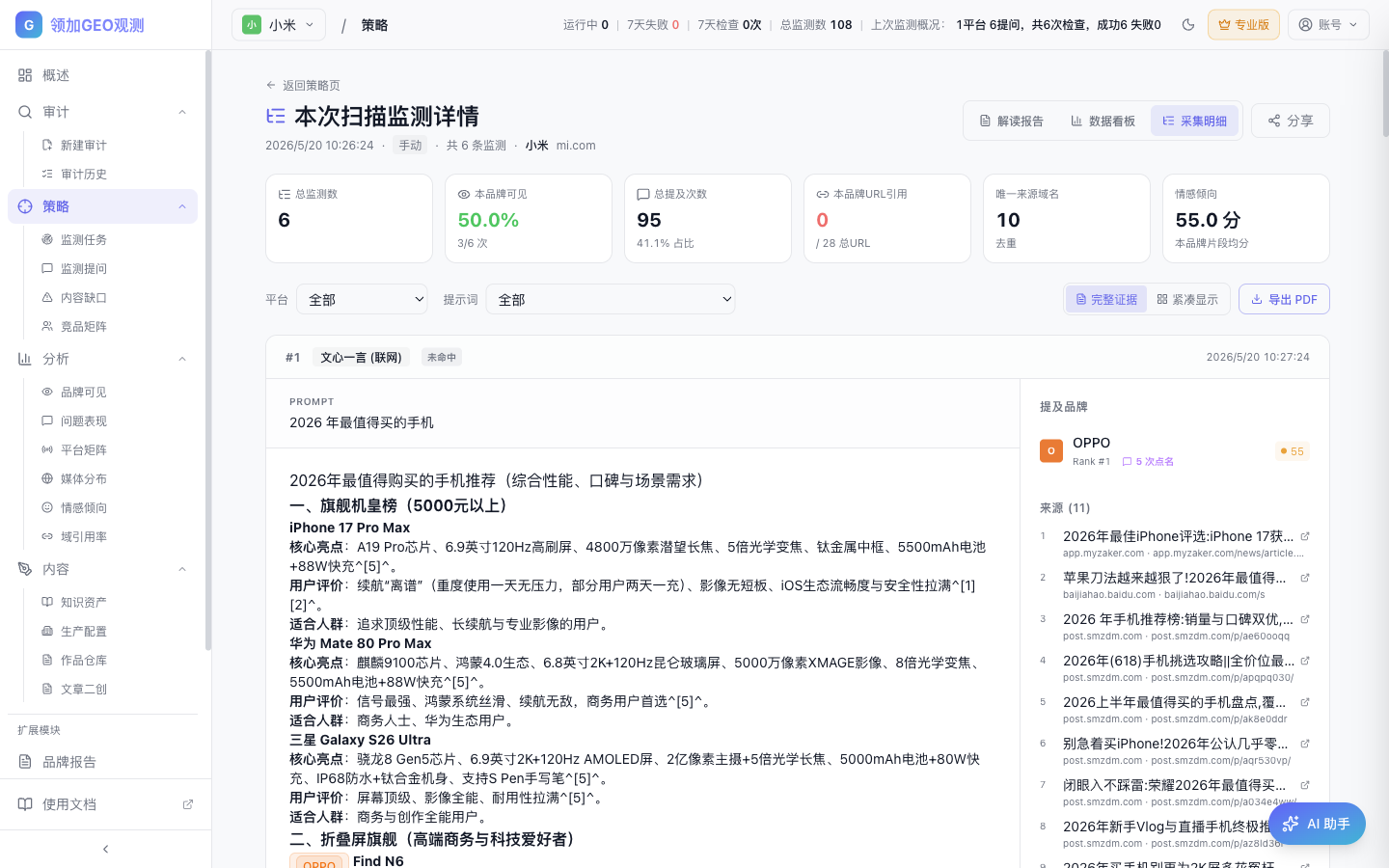
Task: Click 导出 PDF button
Action: coord(1284,299)
